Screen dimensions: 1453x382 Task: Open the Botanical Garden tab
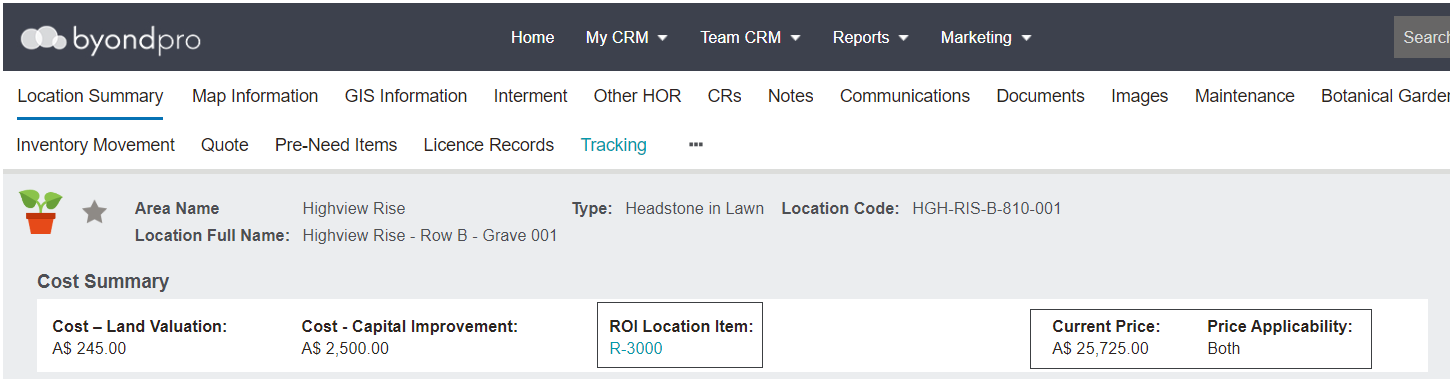(x=1386, y=96)
